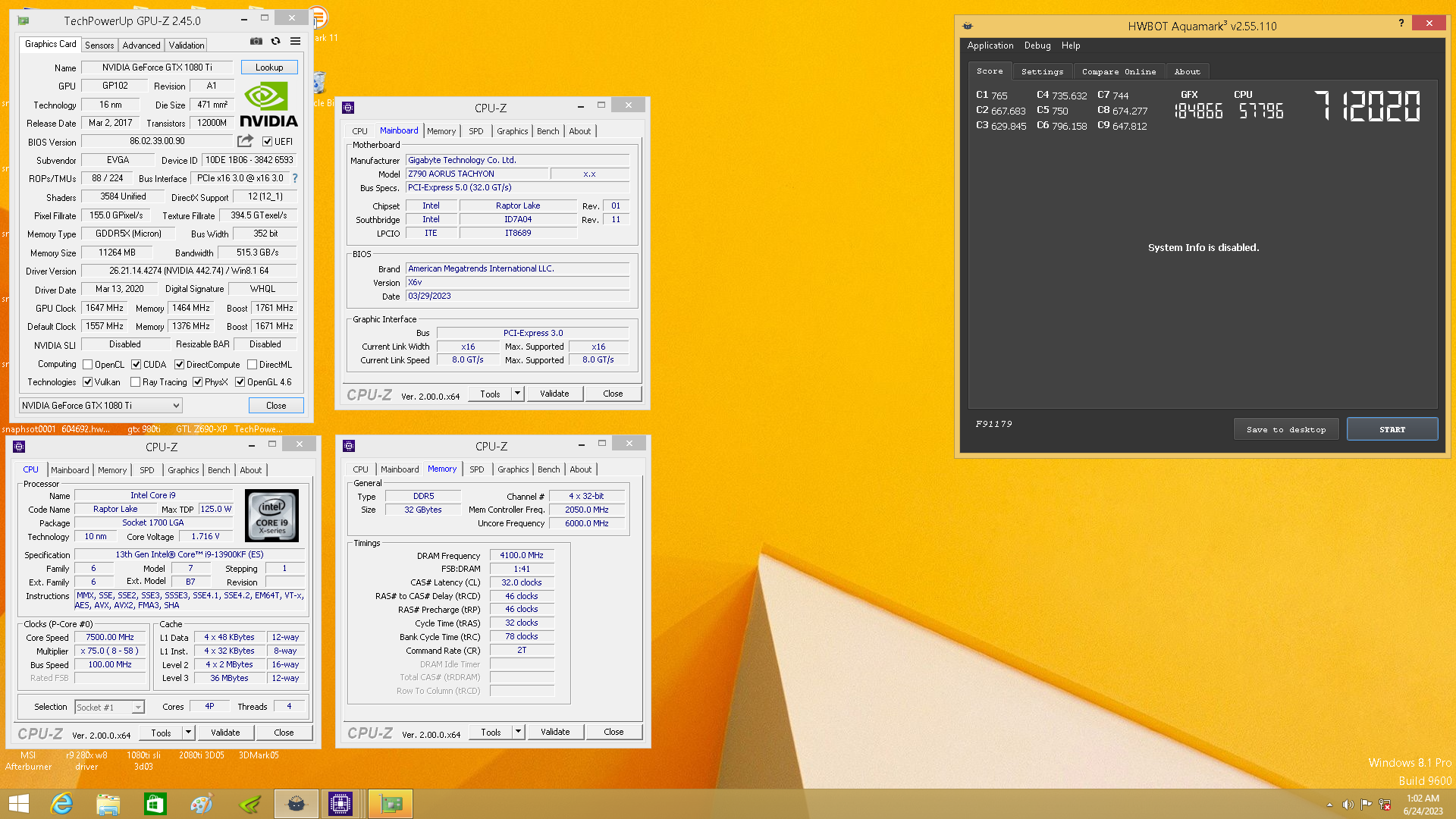Click the DRAM Frequency 4100.0 MHz value
The height and width of the screenshot is (819, 1456).
click(522, 556)
